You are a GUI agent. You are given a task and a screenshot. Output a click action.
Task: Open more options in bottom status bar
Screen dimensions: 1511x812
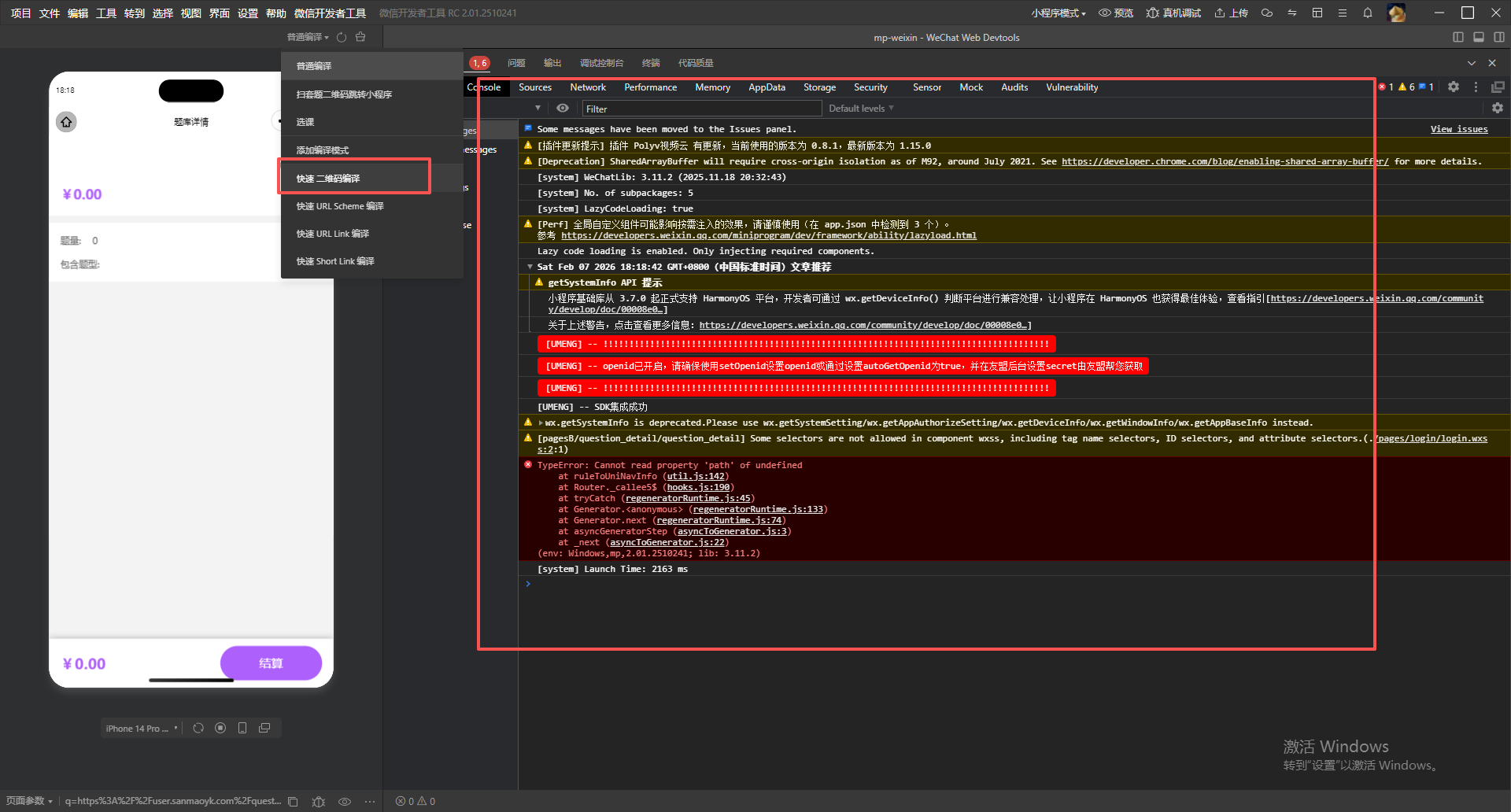point(370,801)
